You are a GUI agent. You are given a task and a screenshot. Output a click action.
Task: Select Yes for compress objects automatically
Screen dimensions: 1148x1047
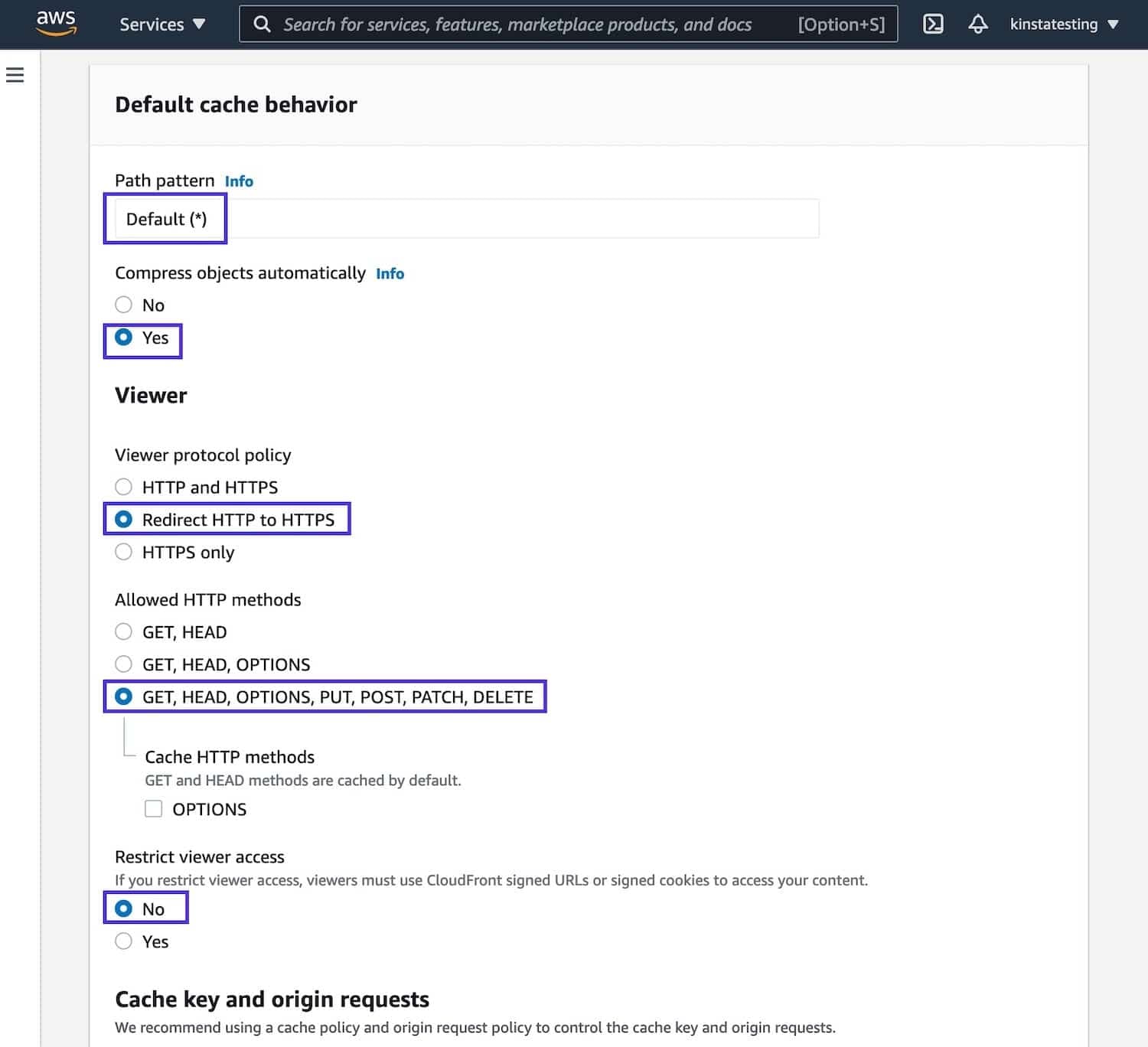(123, 338)
